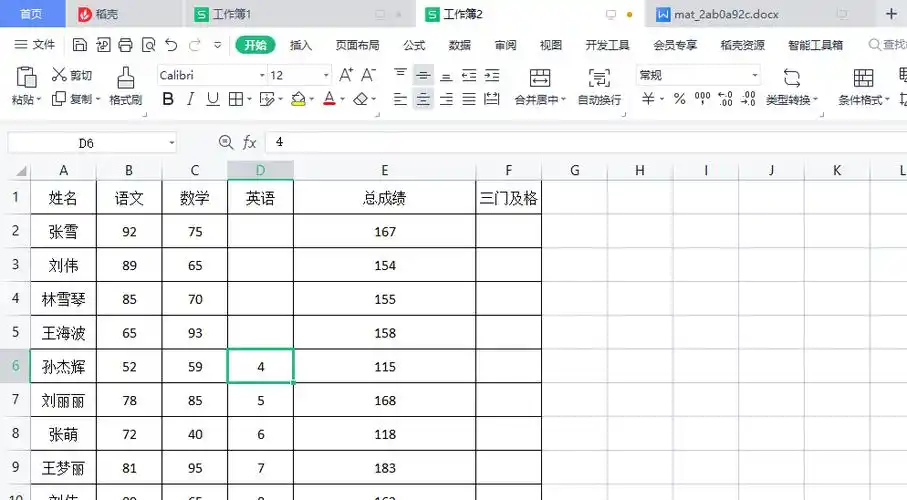Image resolution: width=907 pixels, height=500 pixels.
Task: Increase font size with the A+ icon
Action: [346, 75]
